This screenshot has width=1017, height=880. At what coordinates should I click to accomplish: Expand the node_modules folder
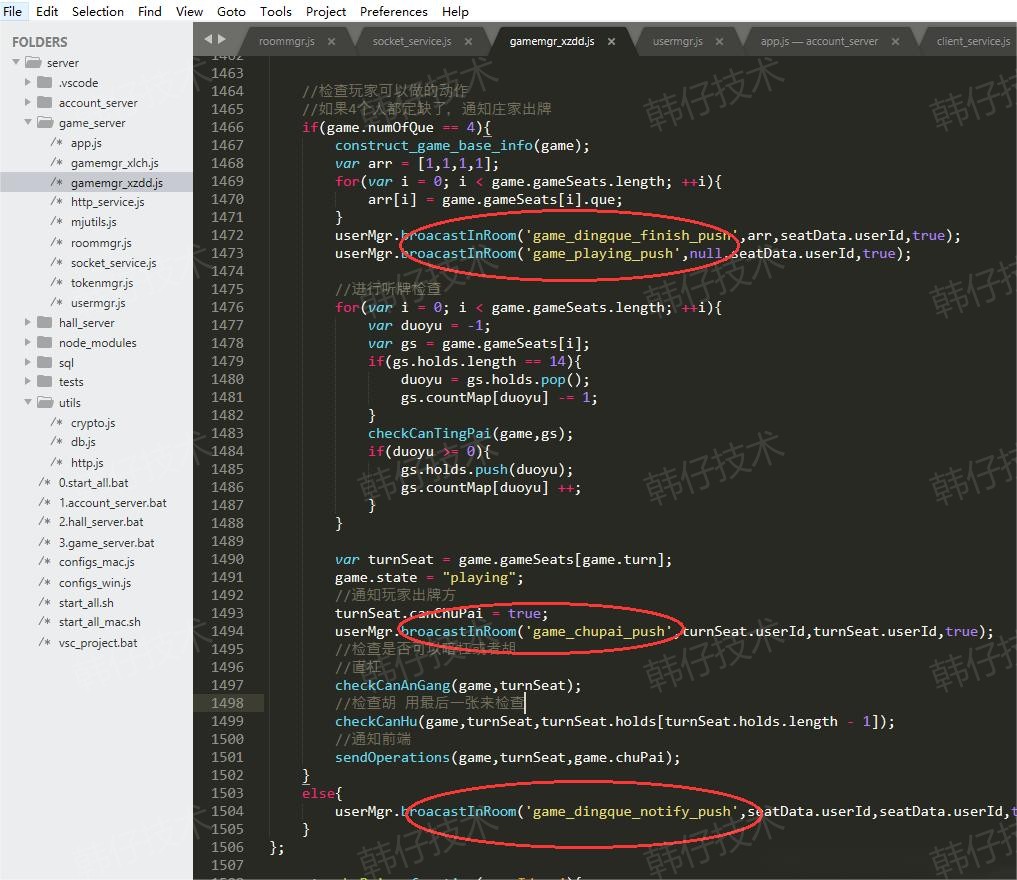[x=27, y=342]
